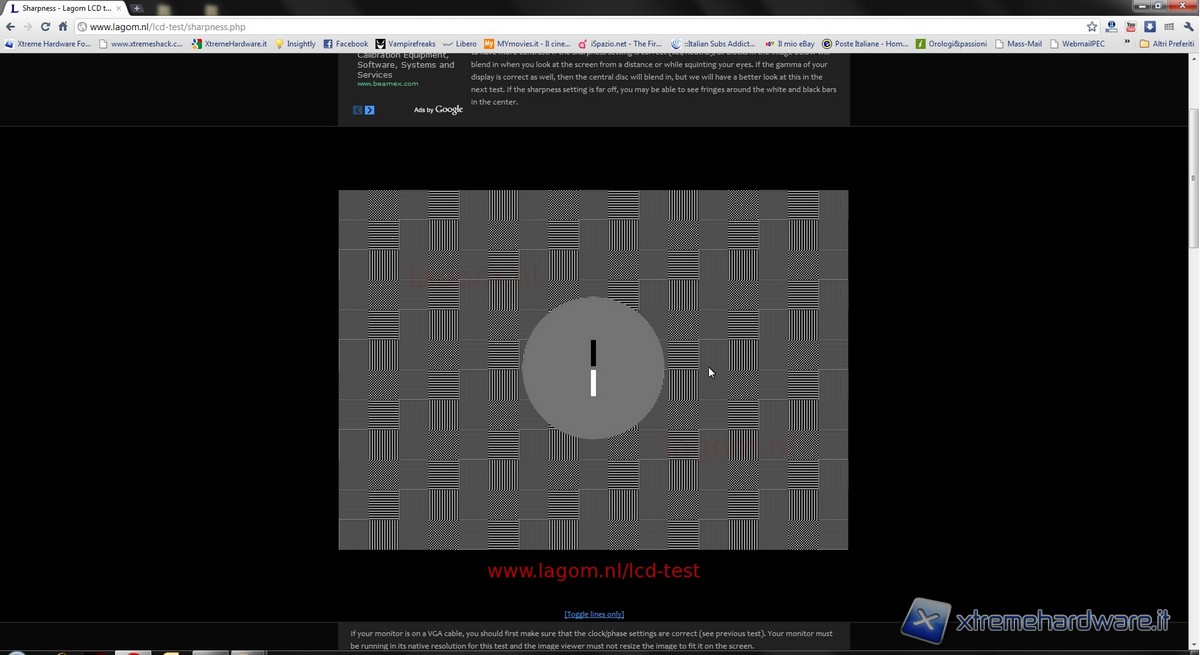This screenshot has height=655, width=1200.
Task: Click the page vertical scrollbar
Action: tap(1193, 150)
